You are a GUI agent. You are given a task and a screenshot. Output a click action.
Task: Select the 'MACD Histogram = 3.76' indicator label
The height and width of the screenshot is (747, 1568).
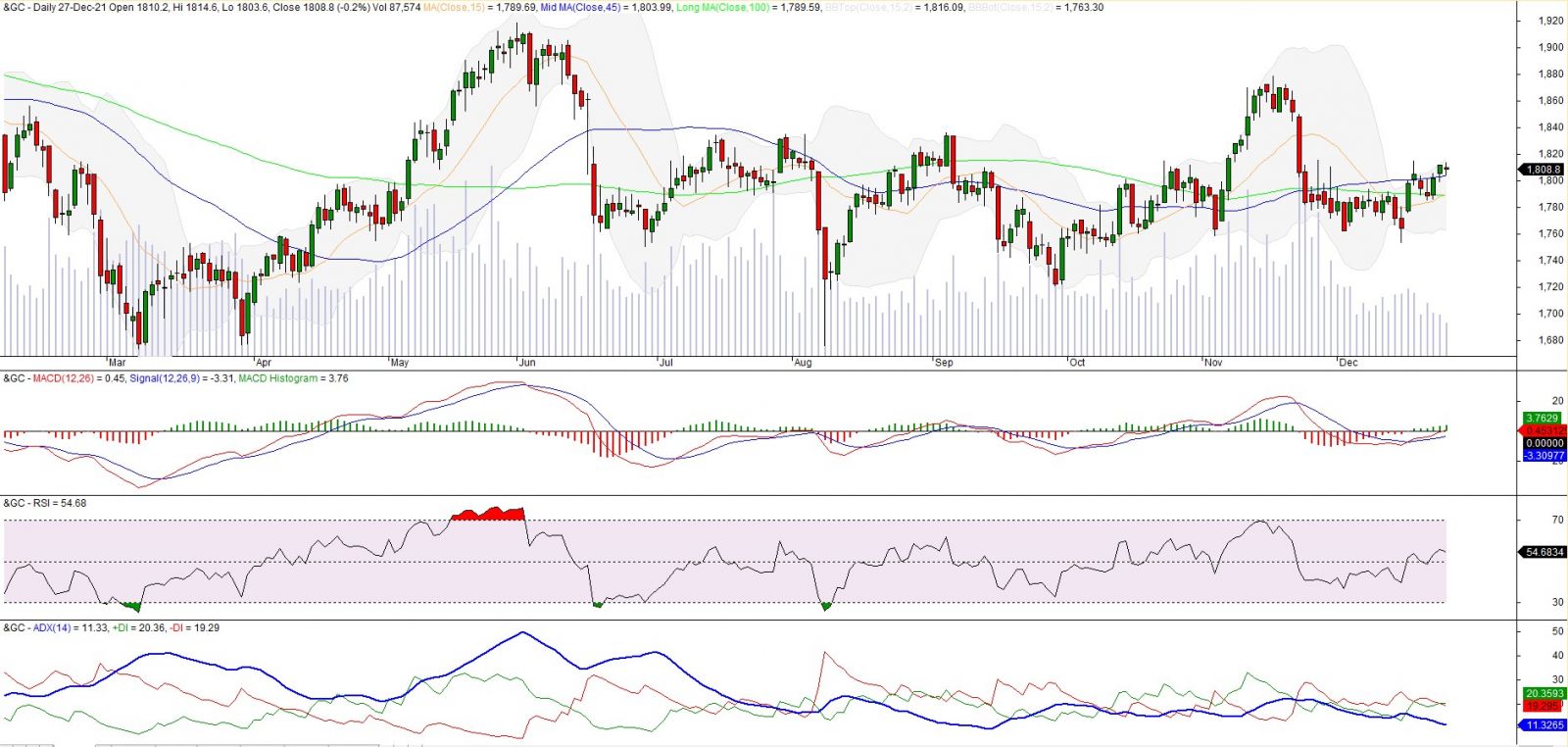(x=293, y=378)
